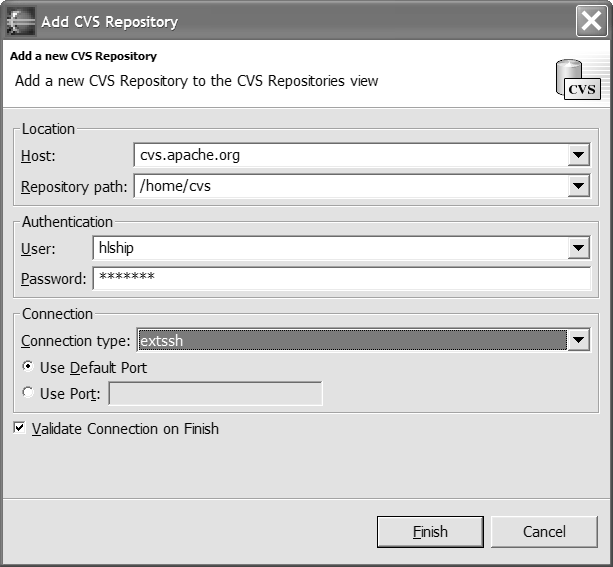The height and width of the screenshot is (567, 613).
Task: Click the Eclipse icon in the title bar
Action: tap(21, 21)
